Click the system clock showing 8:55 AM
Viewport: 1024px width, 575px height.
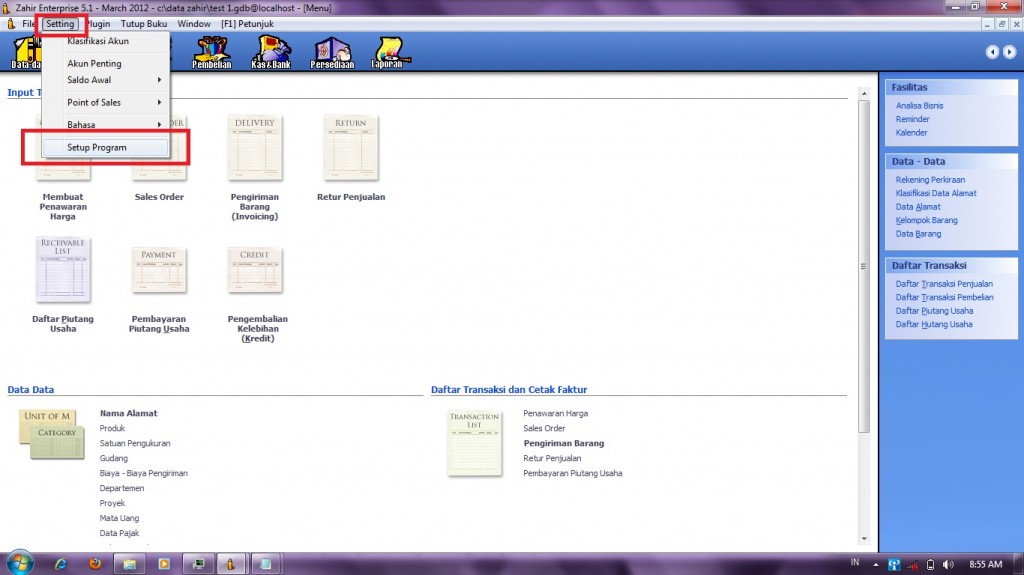985,565
